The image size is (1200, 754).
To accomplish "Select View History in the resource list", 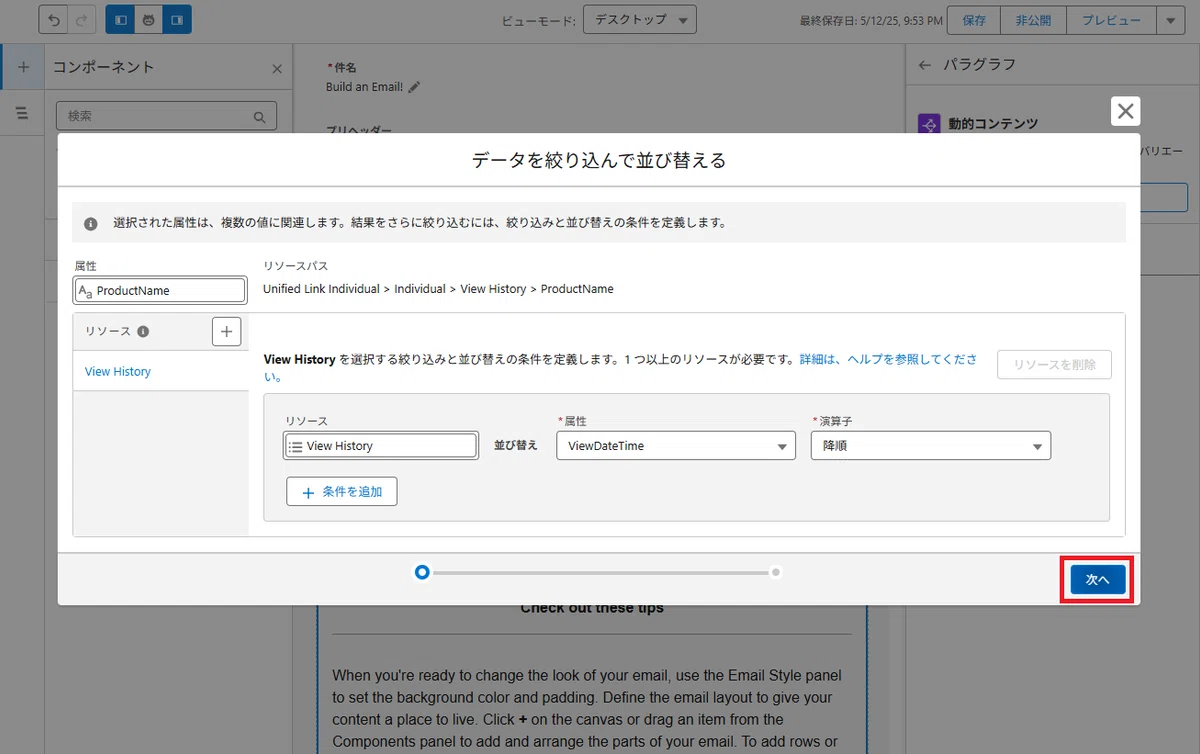I will pyautogui.click(x=118, y=371).
